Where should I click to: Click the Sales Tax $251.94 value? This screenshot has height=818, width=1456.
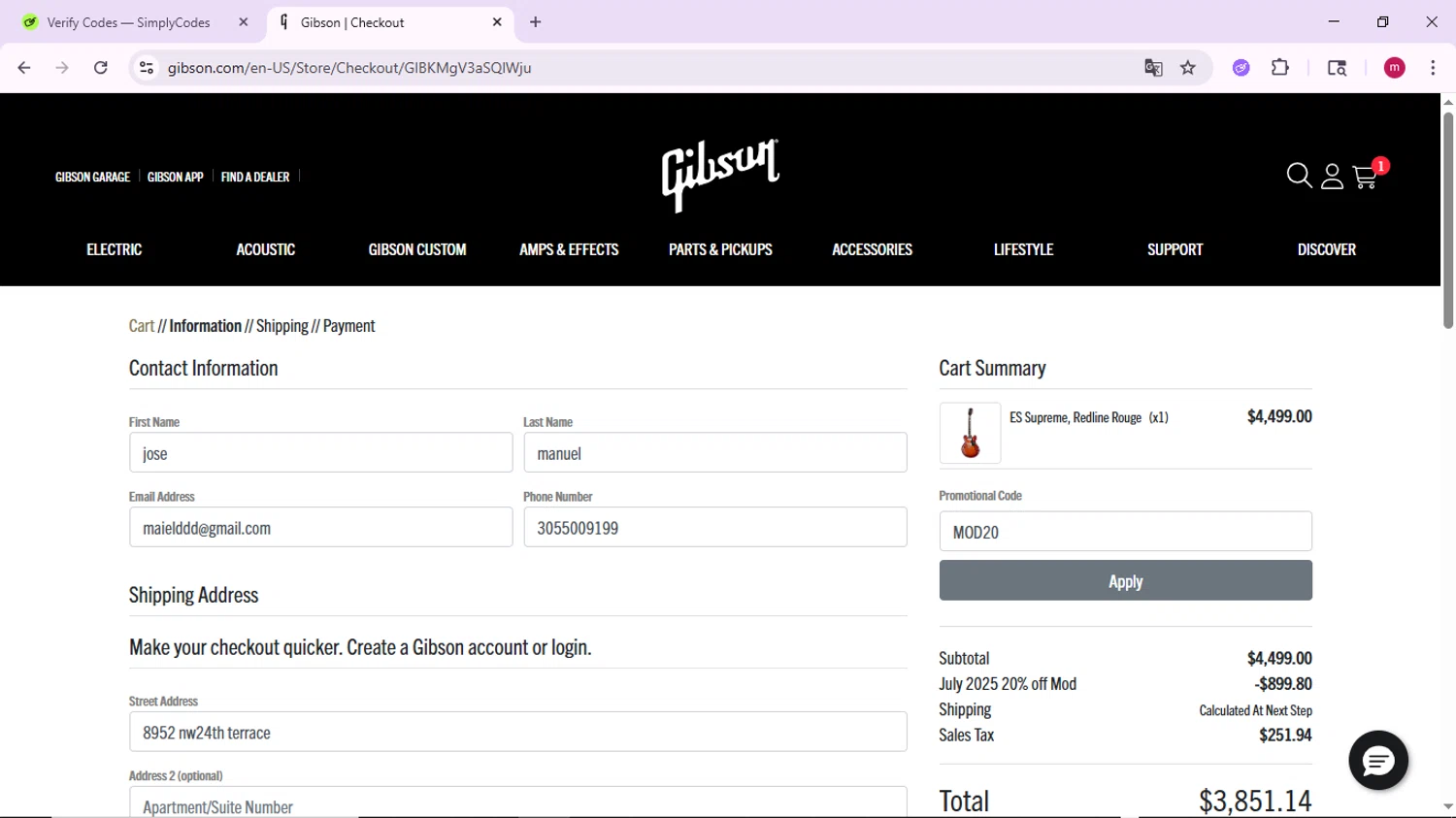(x=1285, y=736)
